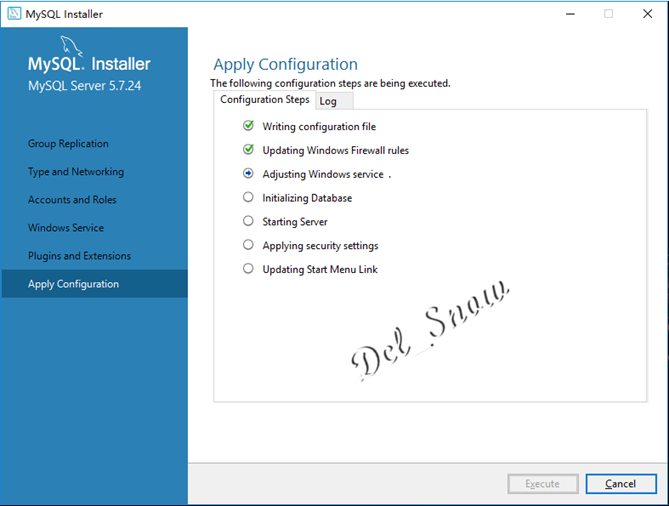
Task: Open Plugins and Extensions step
Action: click(79, 256)
